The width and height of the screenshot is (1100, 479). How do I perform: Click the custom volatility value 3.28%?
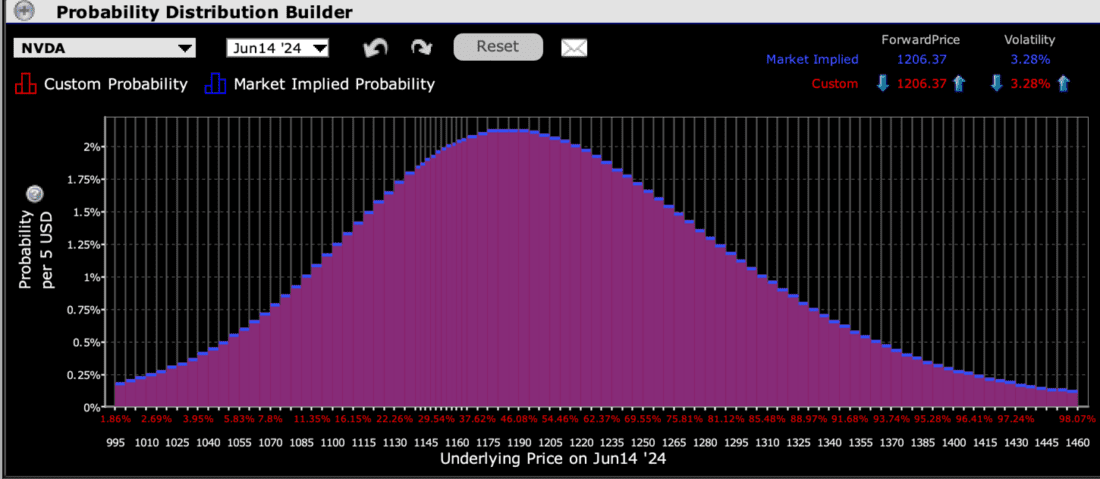pyautogui.click(x=1031, y=84)
